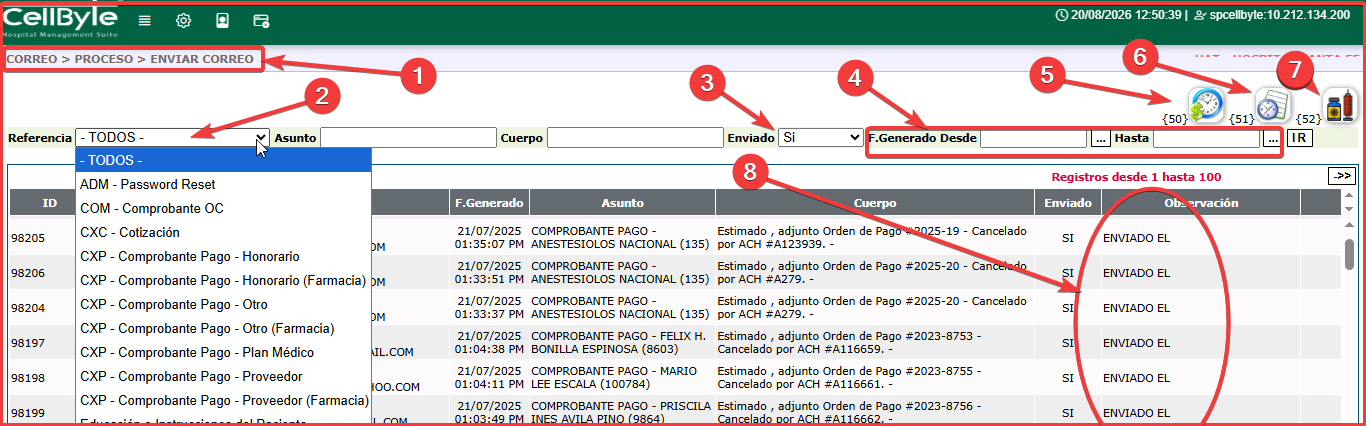The height and width of the screenshot is (426, 1366).
Task: Go to next records with ->> button
Action: (x=1341, y=176)
